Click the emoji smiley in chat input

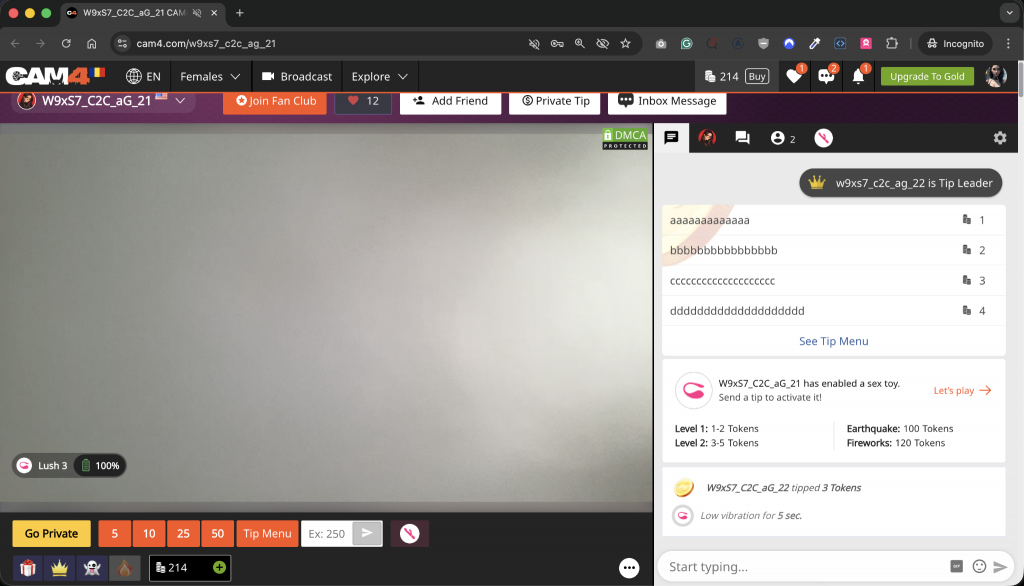click(979, 567)
